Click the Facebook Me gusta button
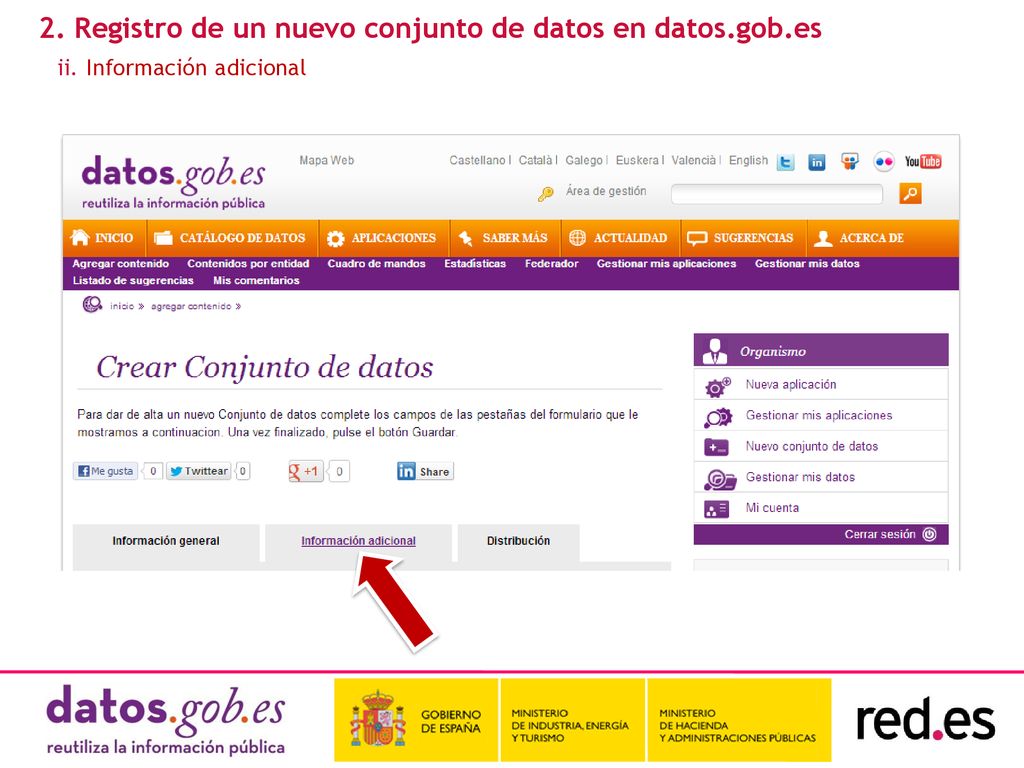This screenshot has width=1024, height=768. [x=106, y=471]
